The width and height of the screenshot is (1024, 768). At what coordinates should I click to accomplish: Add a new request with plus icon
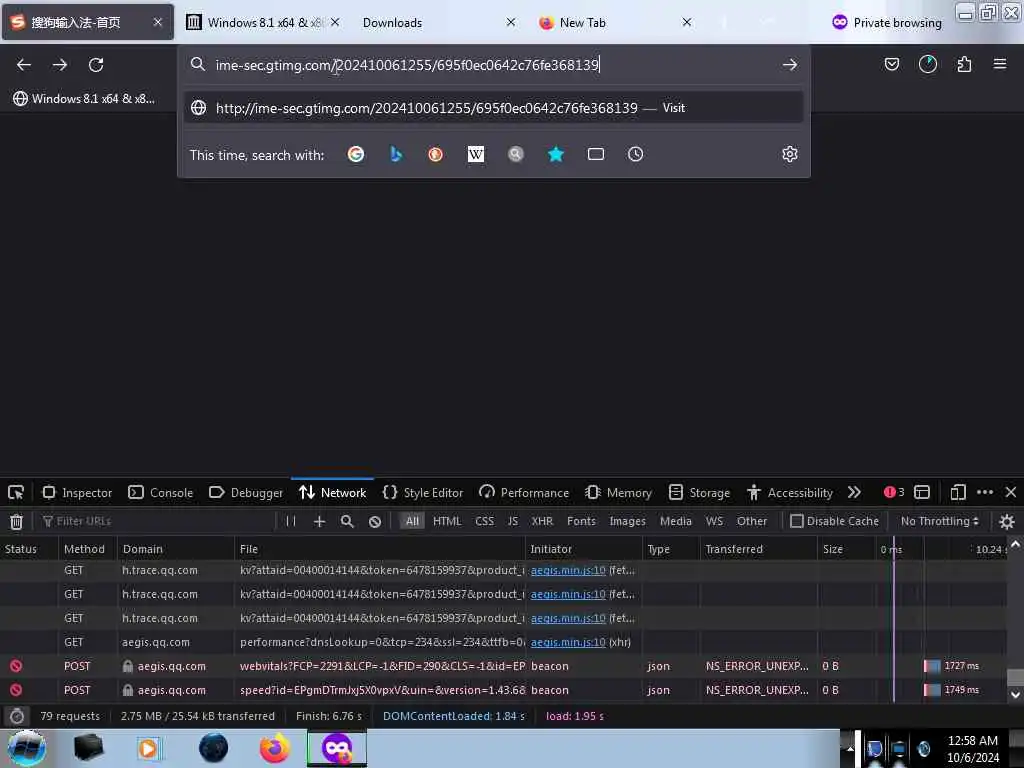point(319,521)
